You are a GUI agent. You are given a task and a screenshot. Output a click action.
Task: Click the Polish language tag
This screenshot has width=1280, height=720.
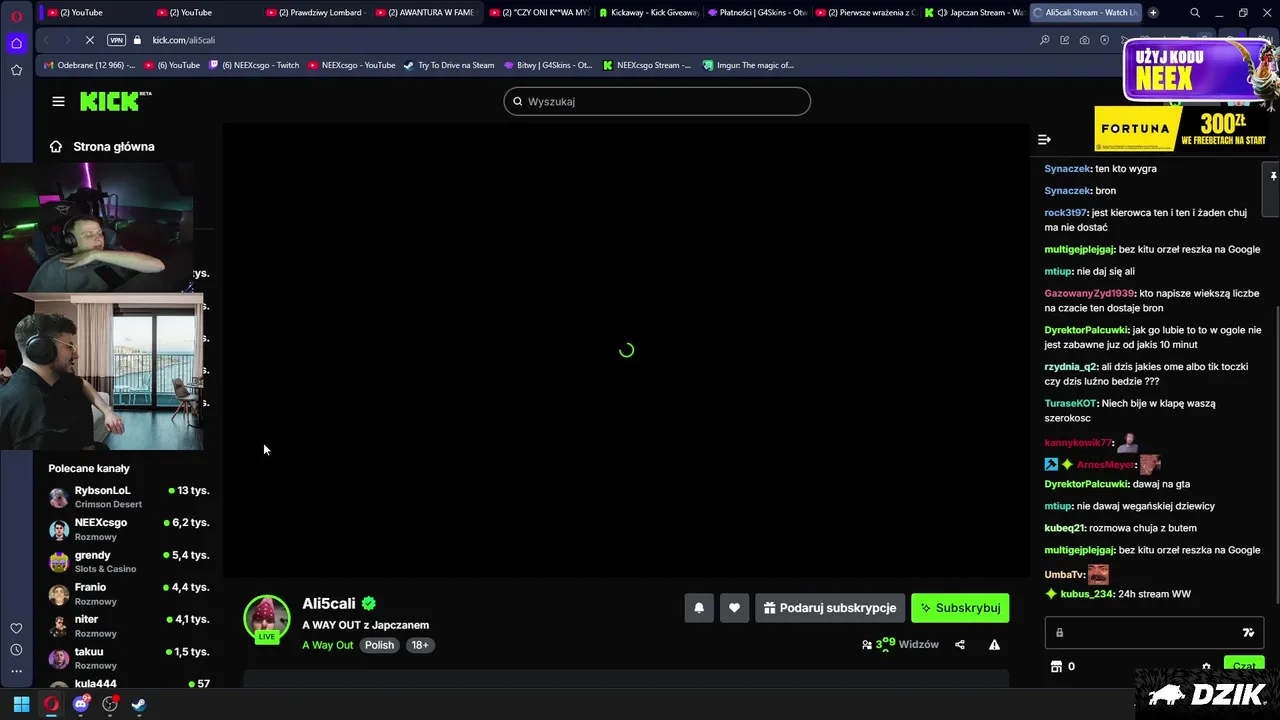[x=379, y=645]
